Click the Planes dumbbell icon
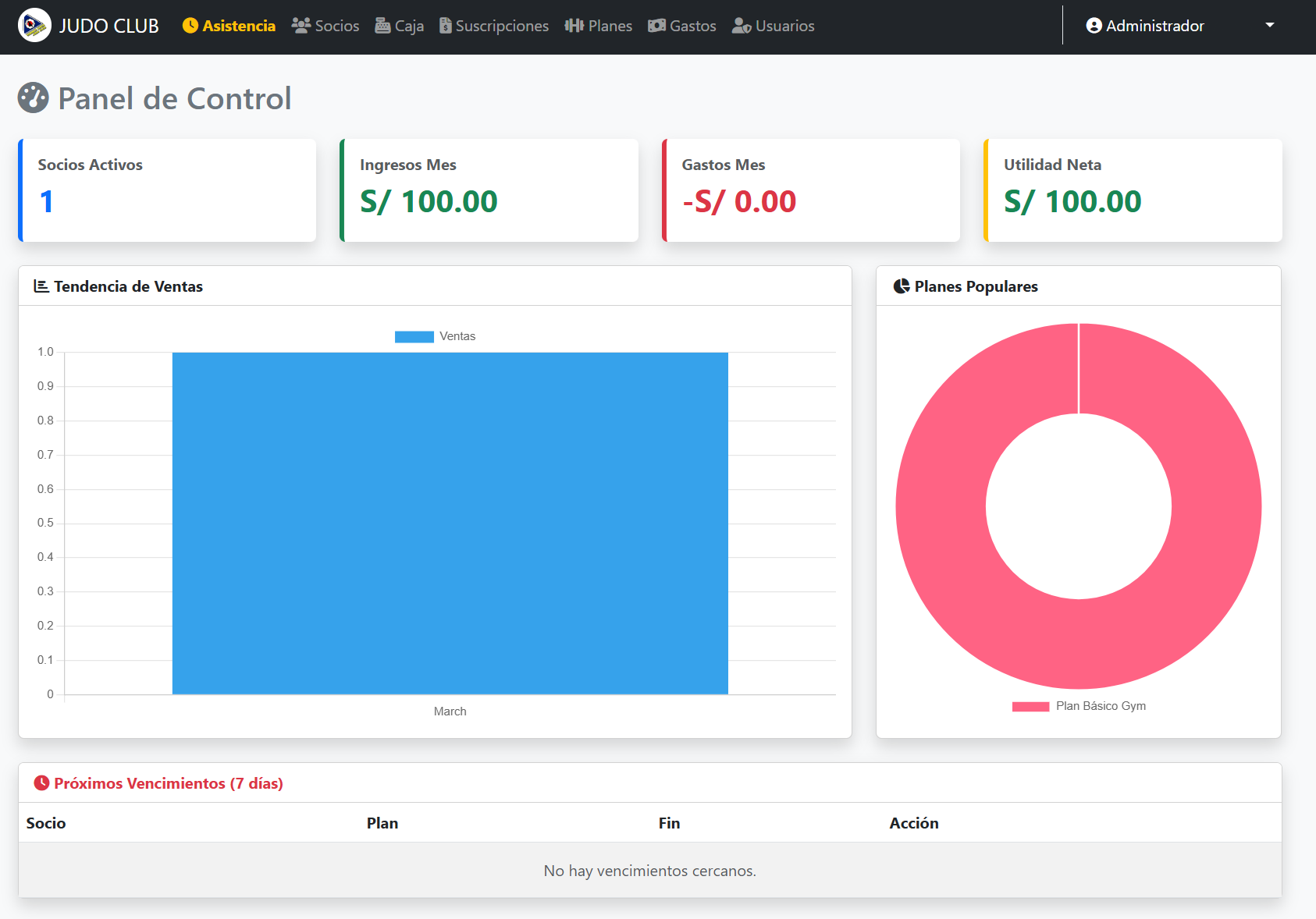The width and height of the screenshot is (1316, 919). point(574,26)
